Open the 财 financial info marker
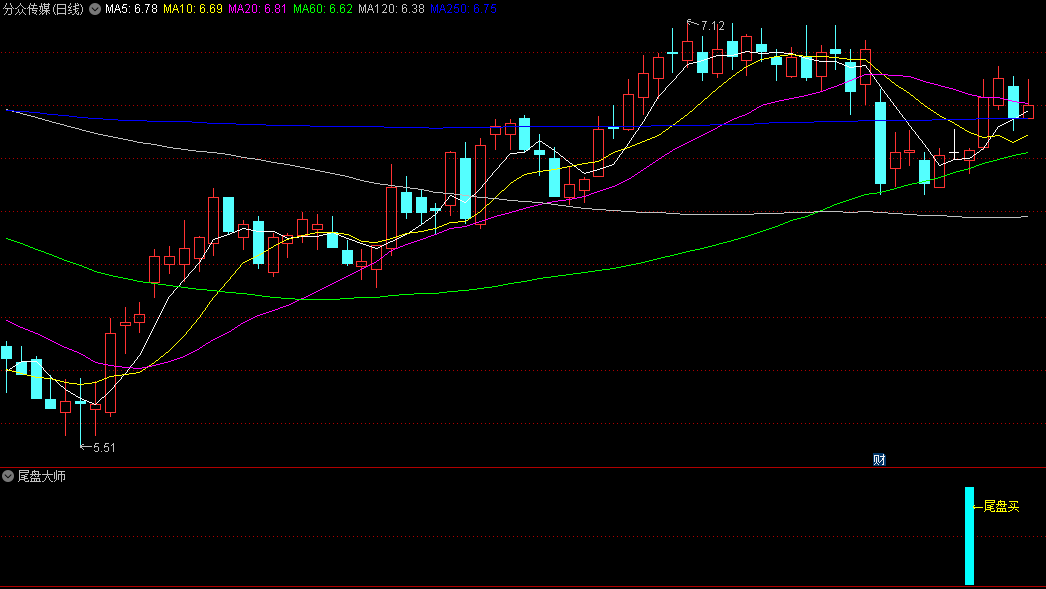Image resolution: width=1046 pixels, height=589 pixels. click(x=879, y=460)
